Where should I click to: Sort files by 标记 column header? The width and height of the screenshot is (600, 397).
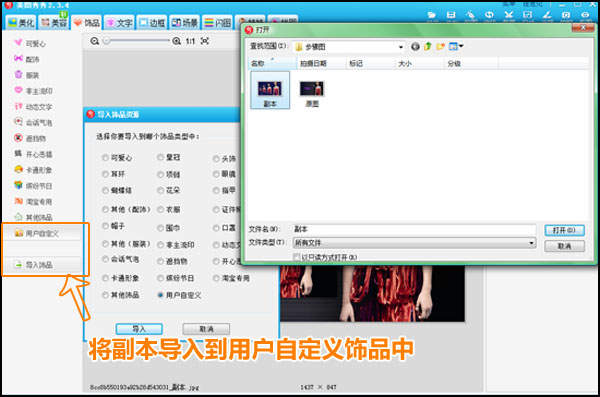tap(370, 64)
